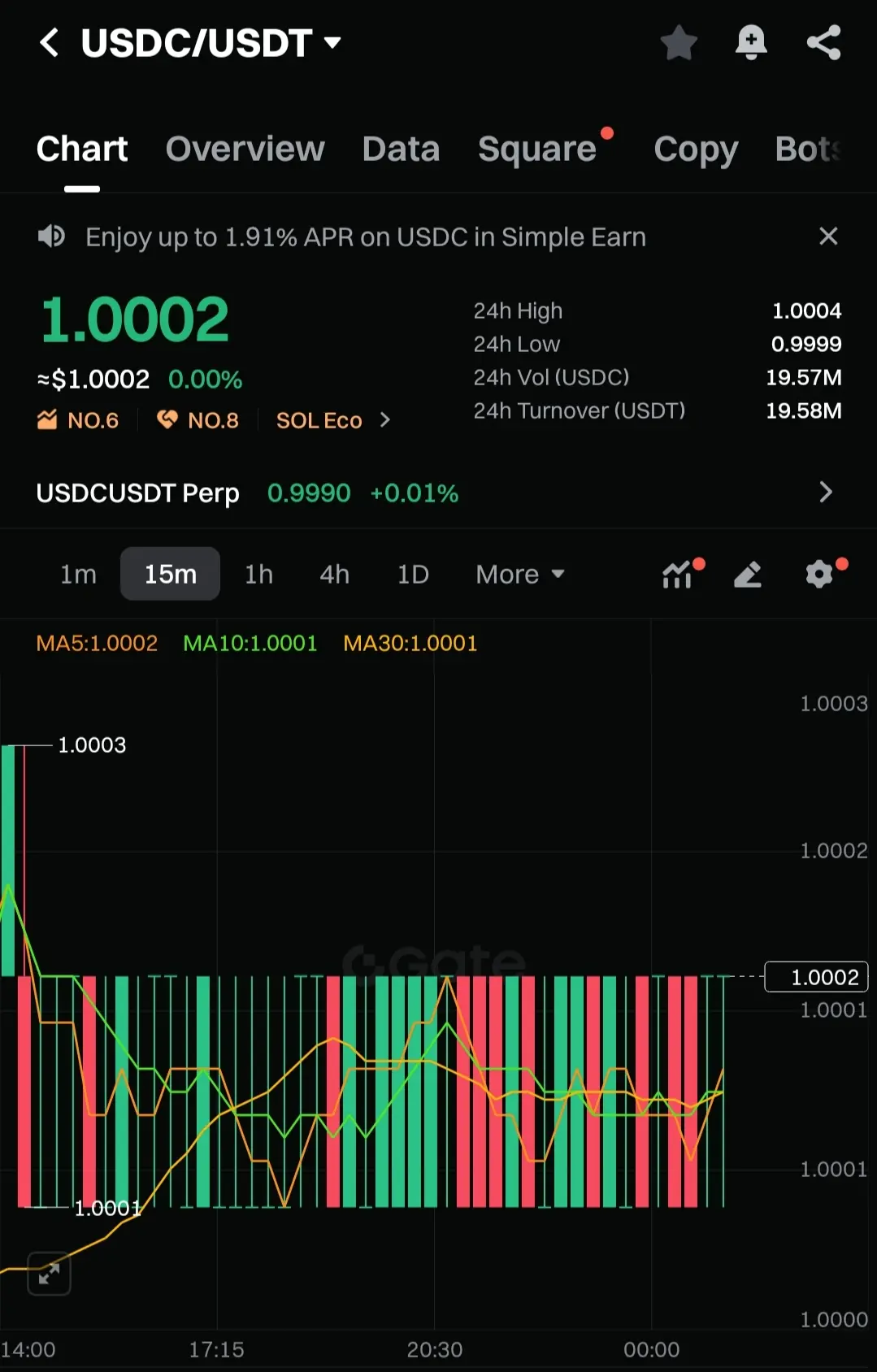The image size is (877, 1372).
Task: Open chart settings gear icon
Action: click(x=819, y=575)
